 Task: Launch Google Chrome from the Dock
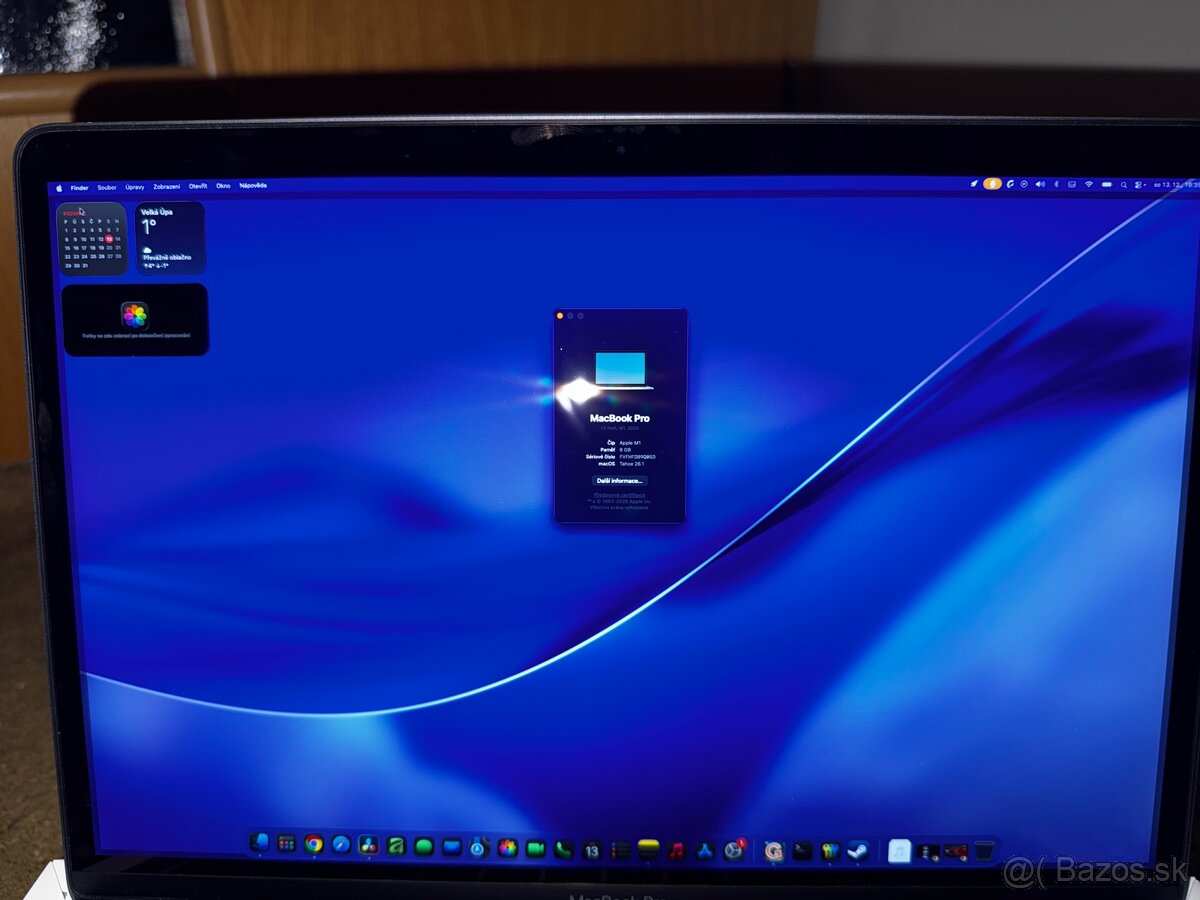(314, 844)
